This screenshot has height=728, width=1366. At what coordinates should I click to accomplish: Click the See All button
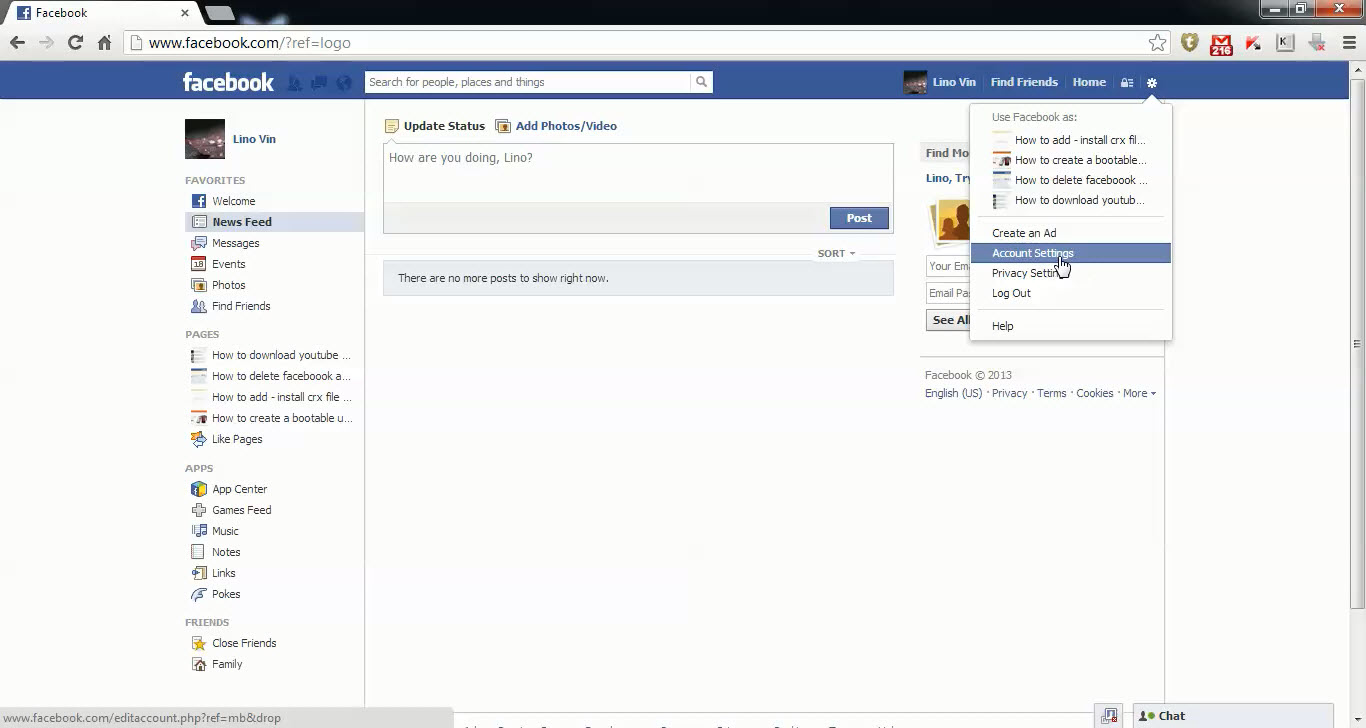[950, 320]
